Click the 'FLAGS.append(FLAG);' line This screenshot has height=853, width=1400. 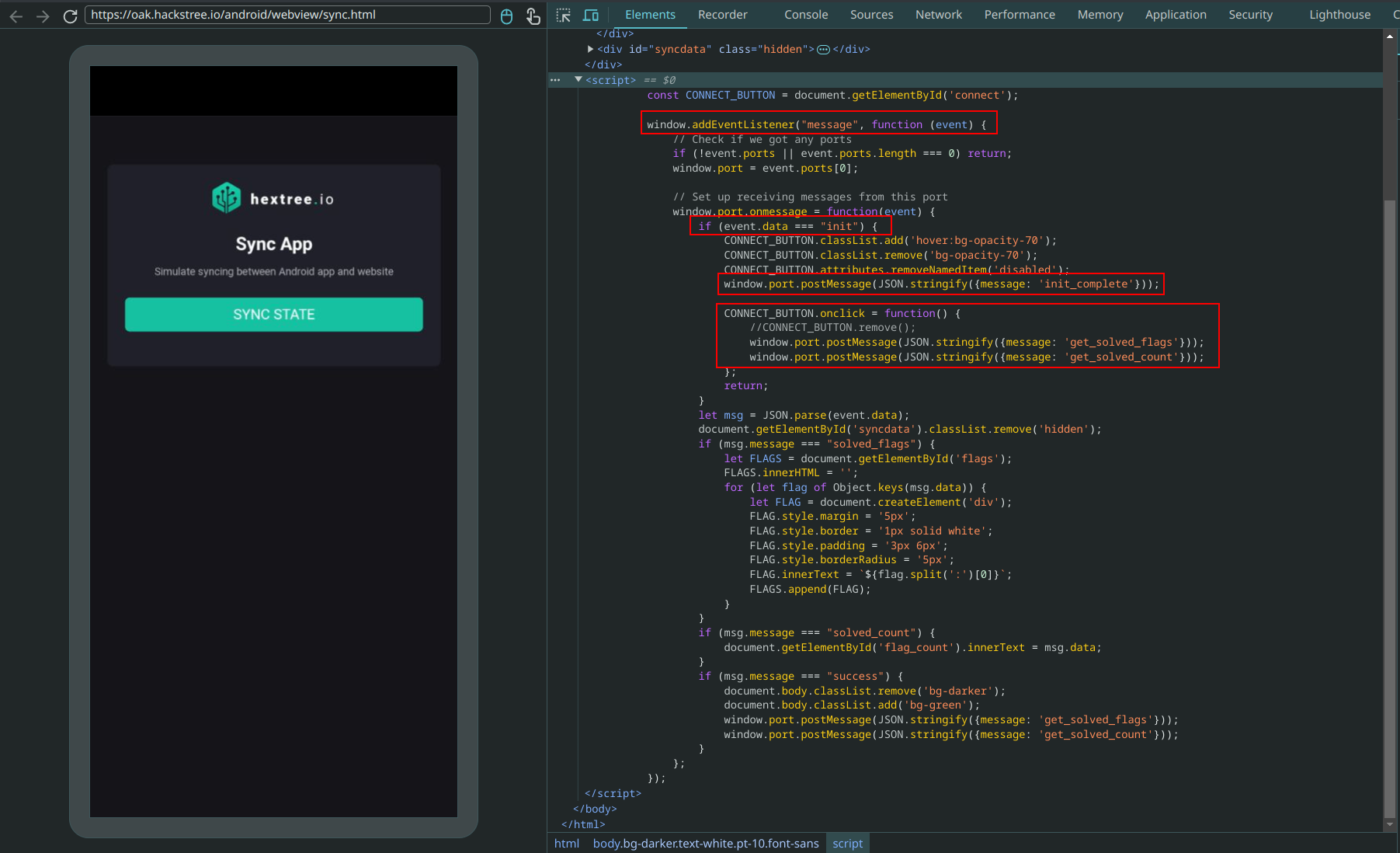(810, 589)
